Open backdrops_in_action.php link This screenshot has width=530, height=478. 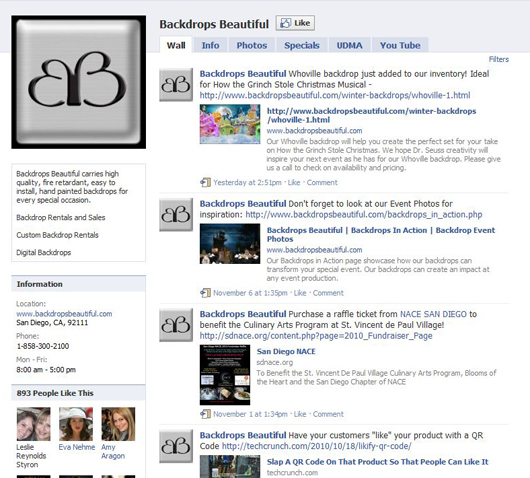tap(364, 215)
